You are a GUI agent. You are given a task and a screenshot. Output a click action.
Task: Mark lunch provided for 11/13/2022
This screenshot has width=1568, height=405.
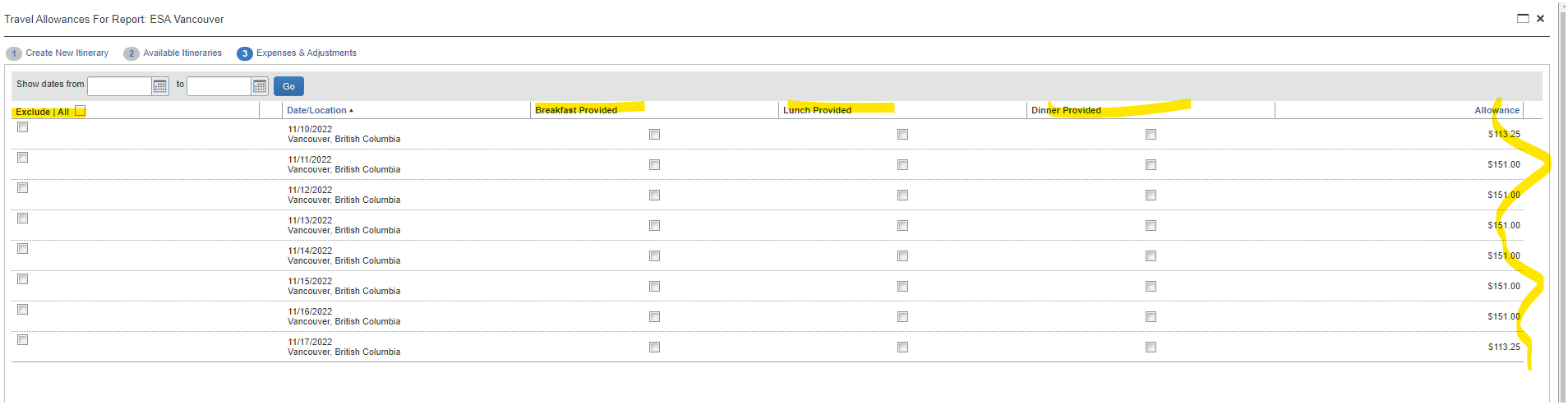[x=902, y=226]
